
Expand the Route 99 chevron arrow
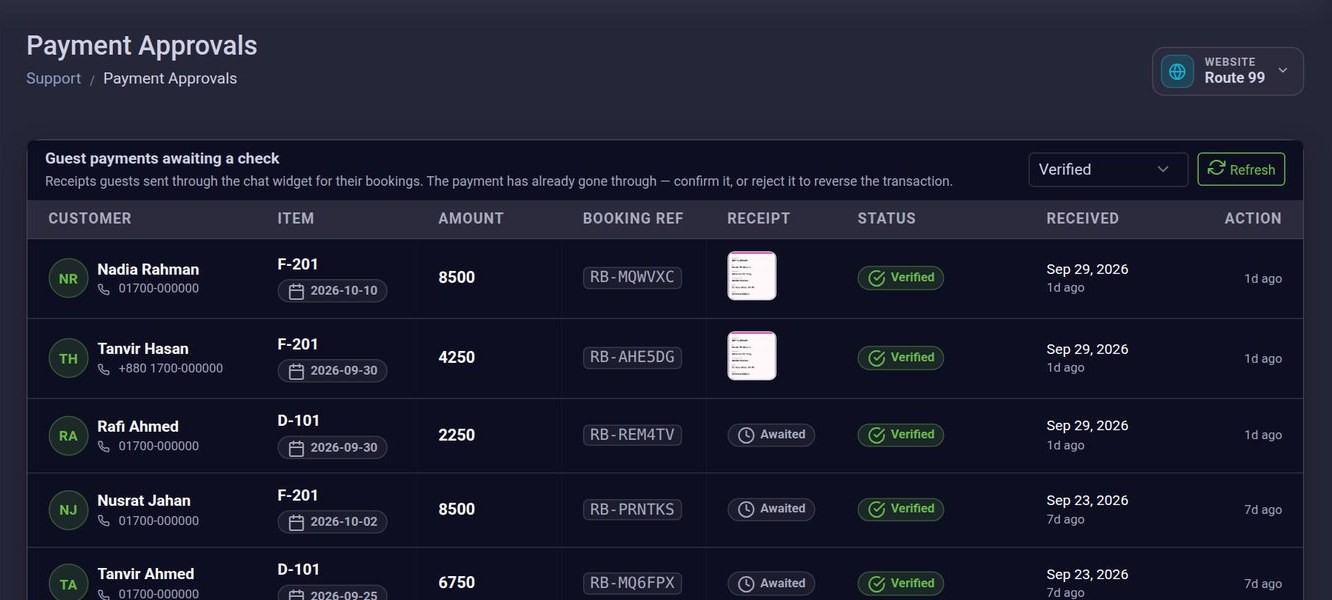(1283, 71)
